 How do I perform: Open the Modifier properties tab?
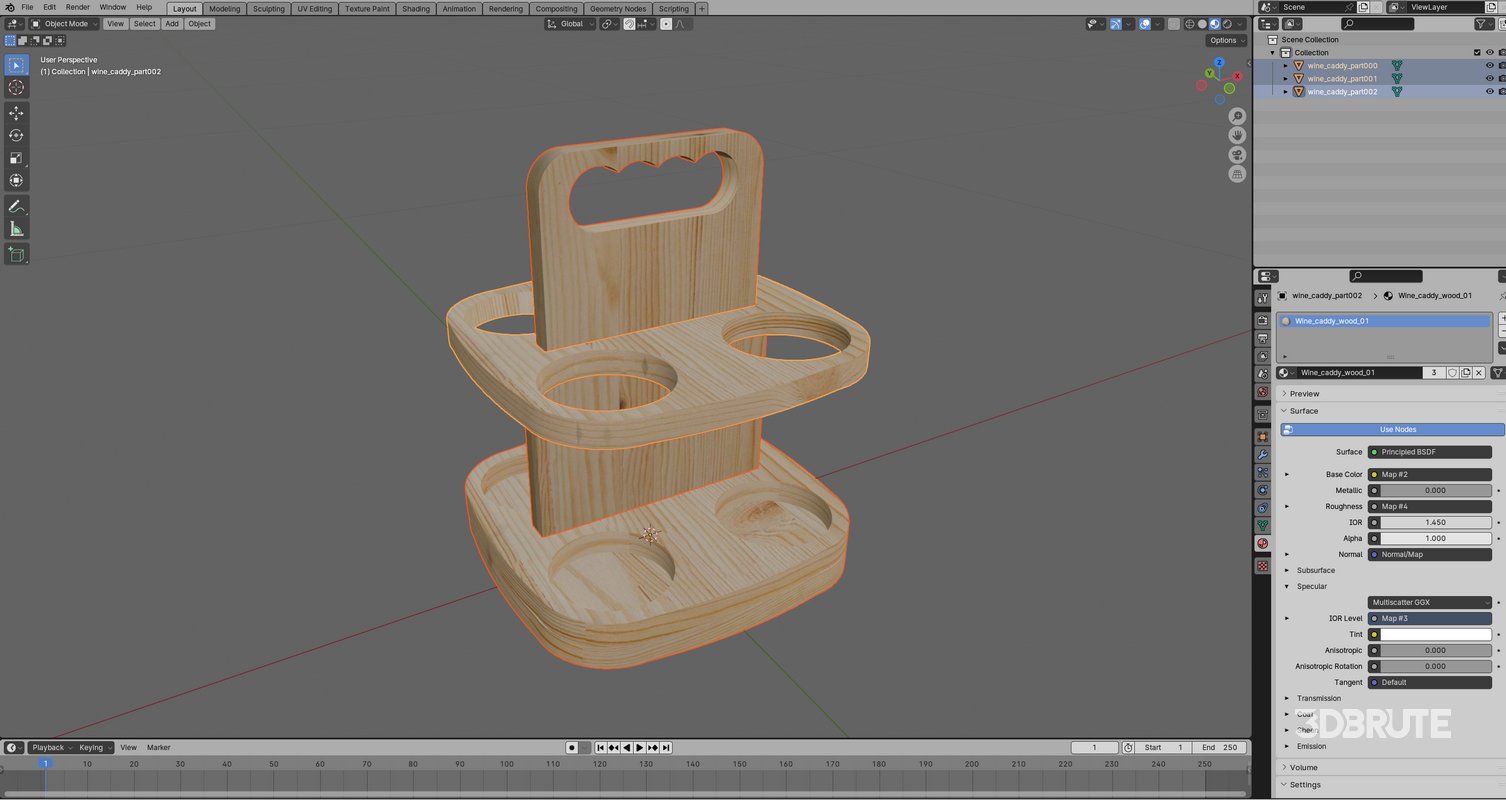[x=1263, y=454]
